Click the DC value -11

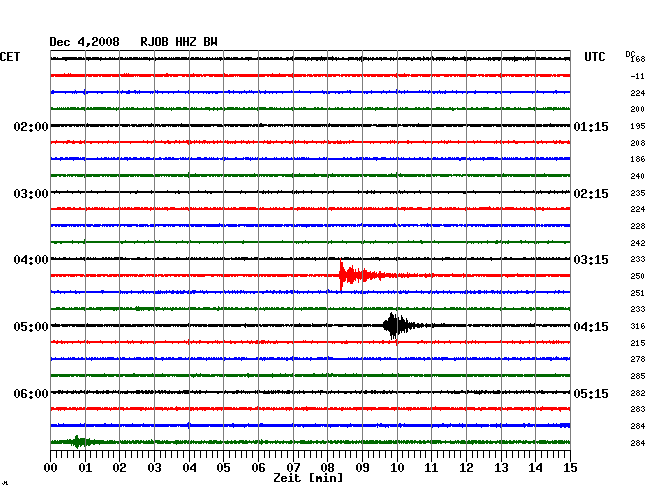[x=638, y=76]
